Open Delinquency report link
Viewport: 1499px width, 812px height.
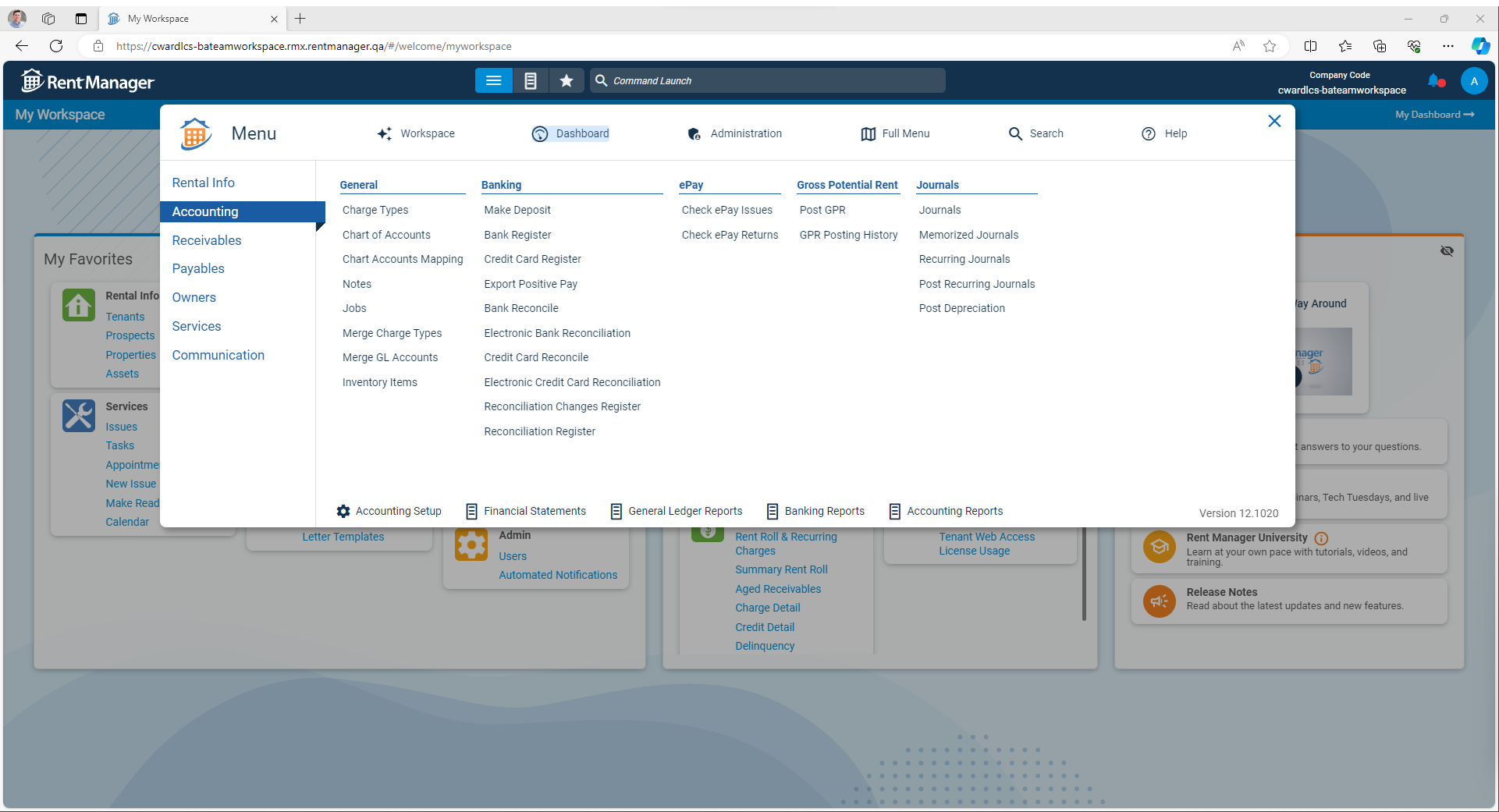pyautogui.click(x=765, y=646)
